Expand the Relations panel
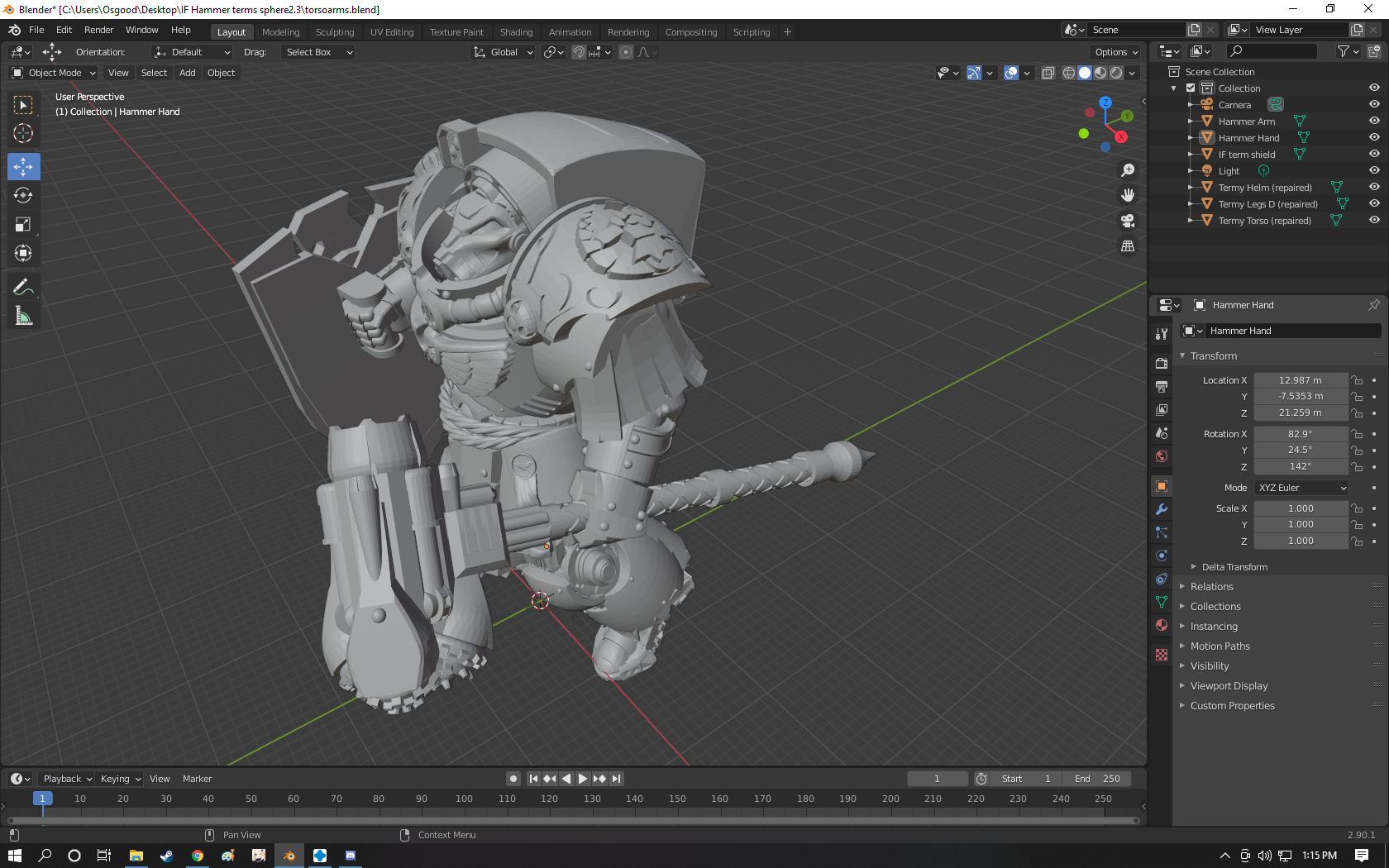This screenshot has height=868, width=1389. click(x=1211, y=587)
